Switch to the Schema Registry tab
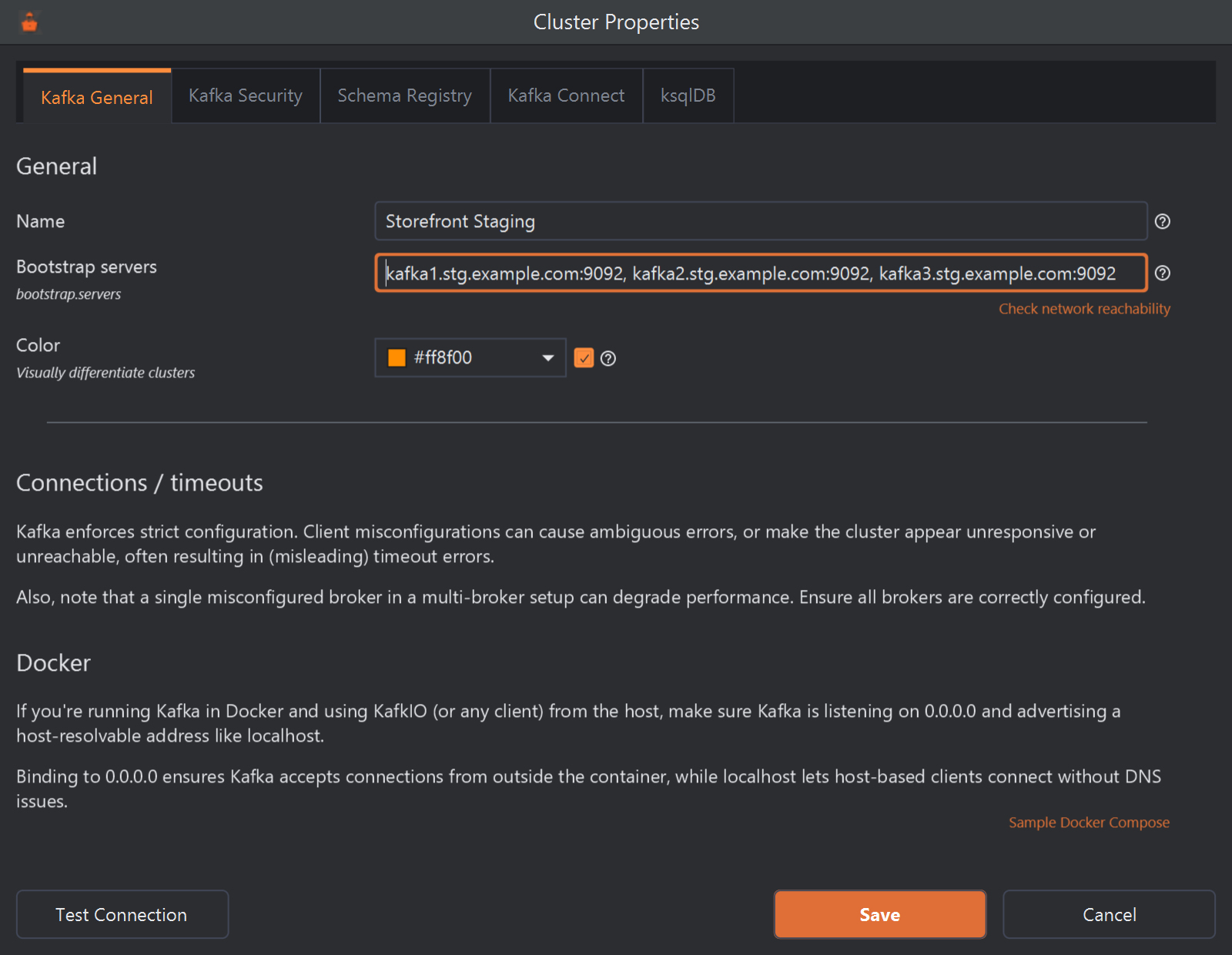The image size is (1232, 955). (x=405, y=95)
